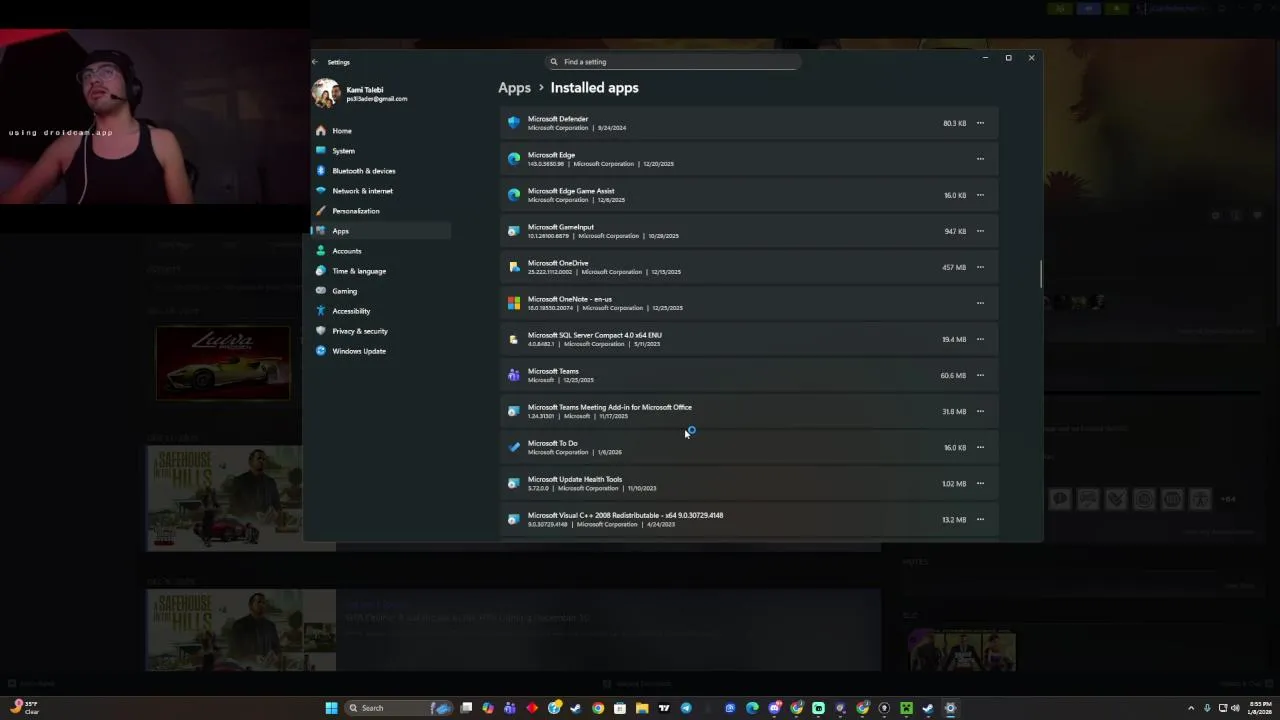Open more options for Microsoft OneNote - en-us
Screen dimensions: 1280x720
tap(980, 303)
